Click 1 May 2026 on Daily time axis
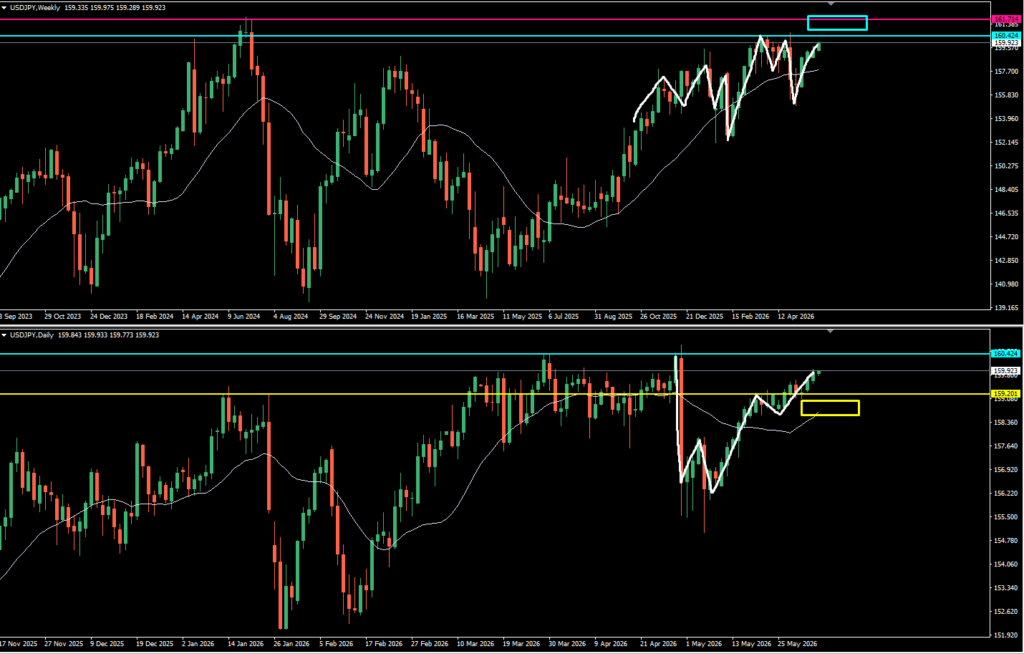 (x=705, y=643)
